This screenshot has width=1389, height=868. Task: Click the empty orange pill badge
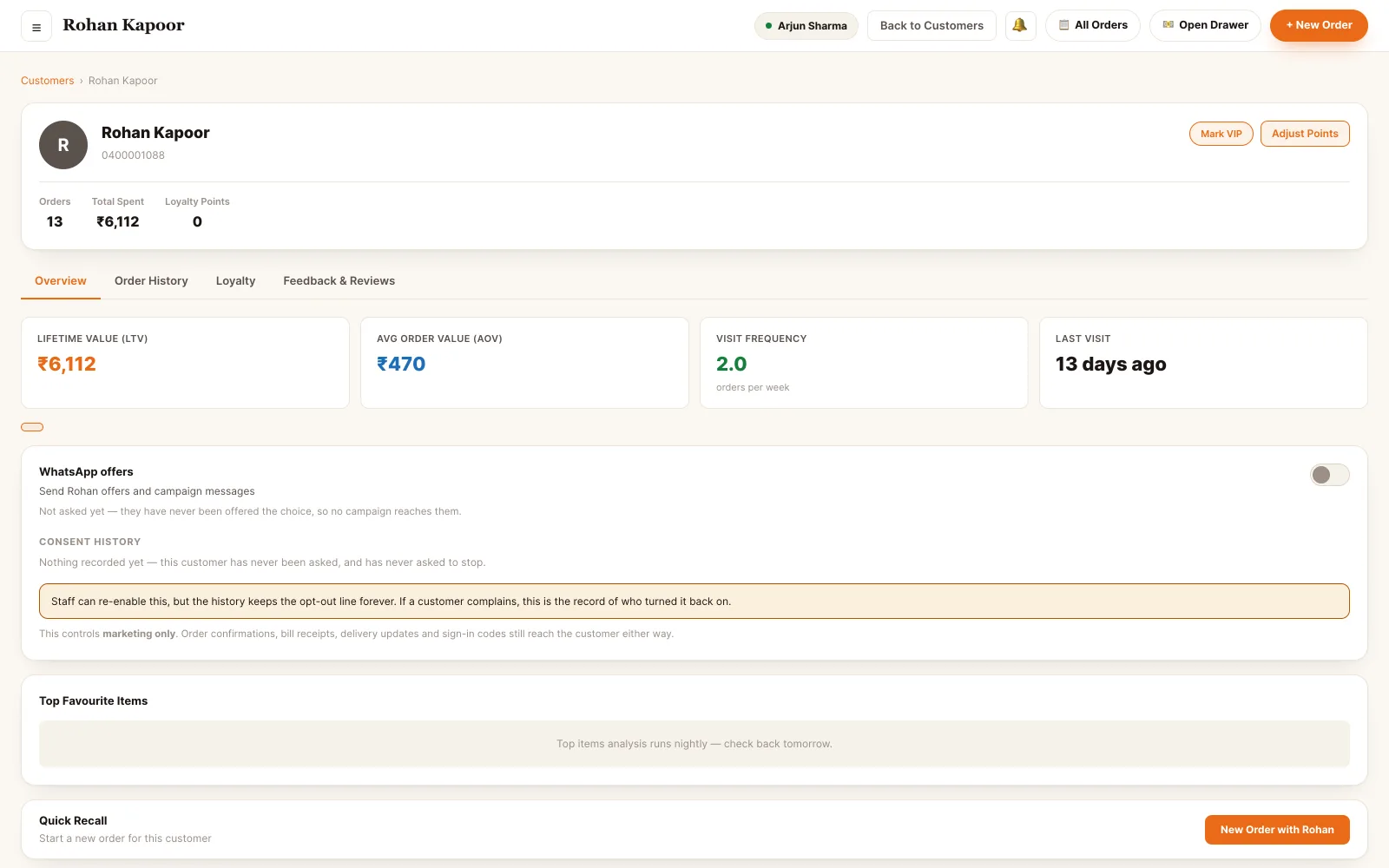coord(32,427)
